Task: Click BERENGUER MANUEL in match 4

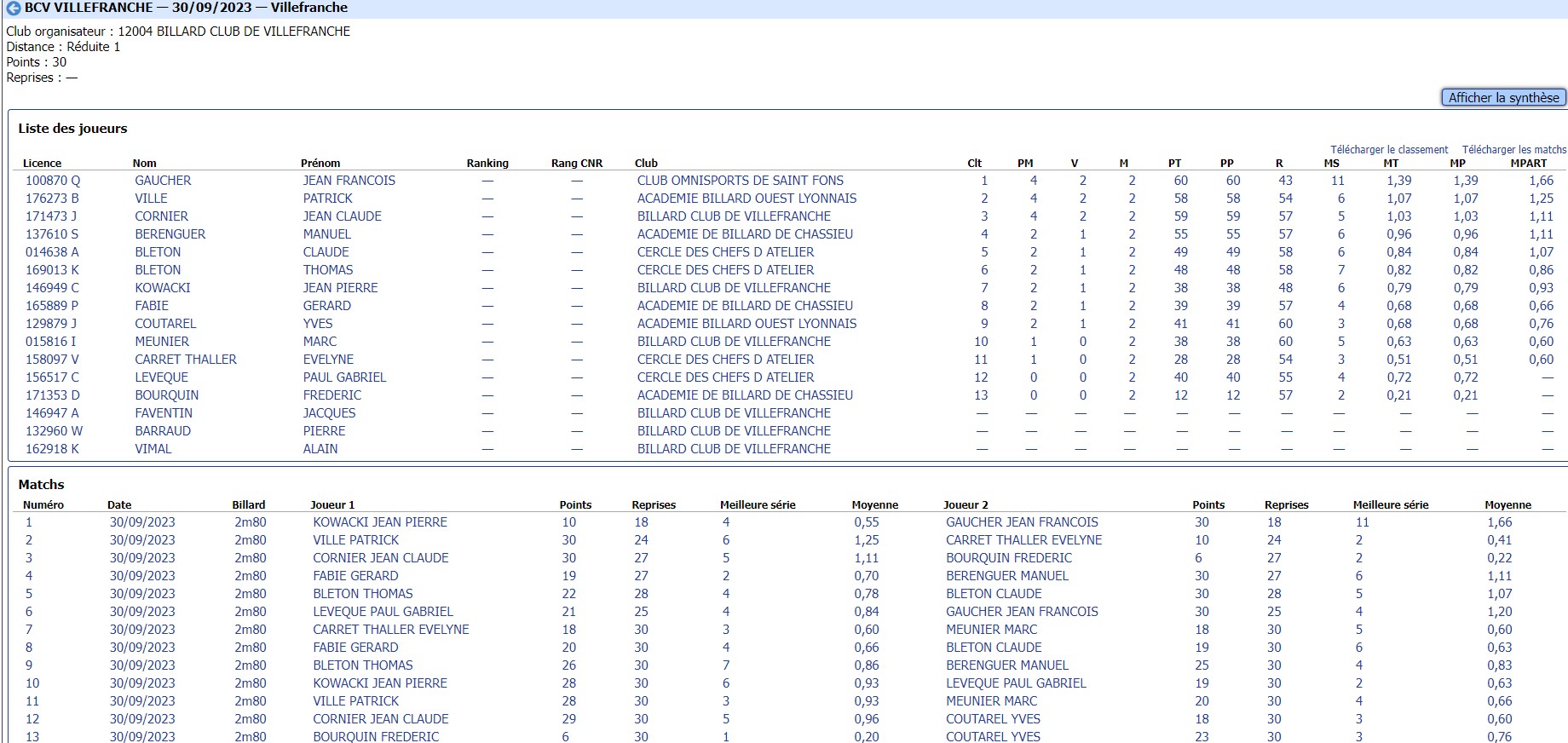Action: (1007, 576)
